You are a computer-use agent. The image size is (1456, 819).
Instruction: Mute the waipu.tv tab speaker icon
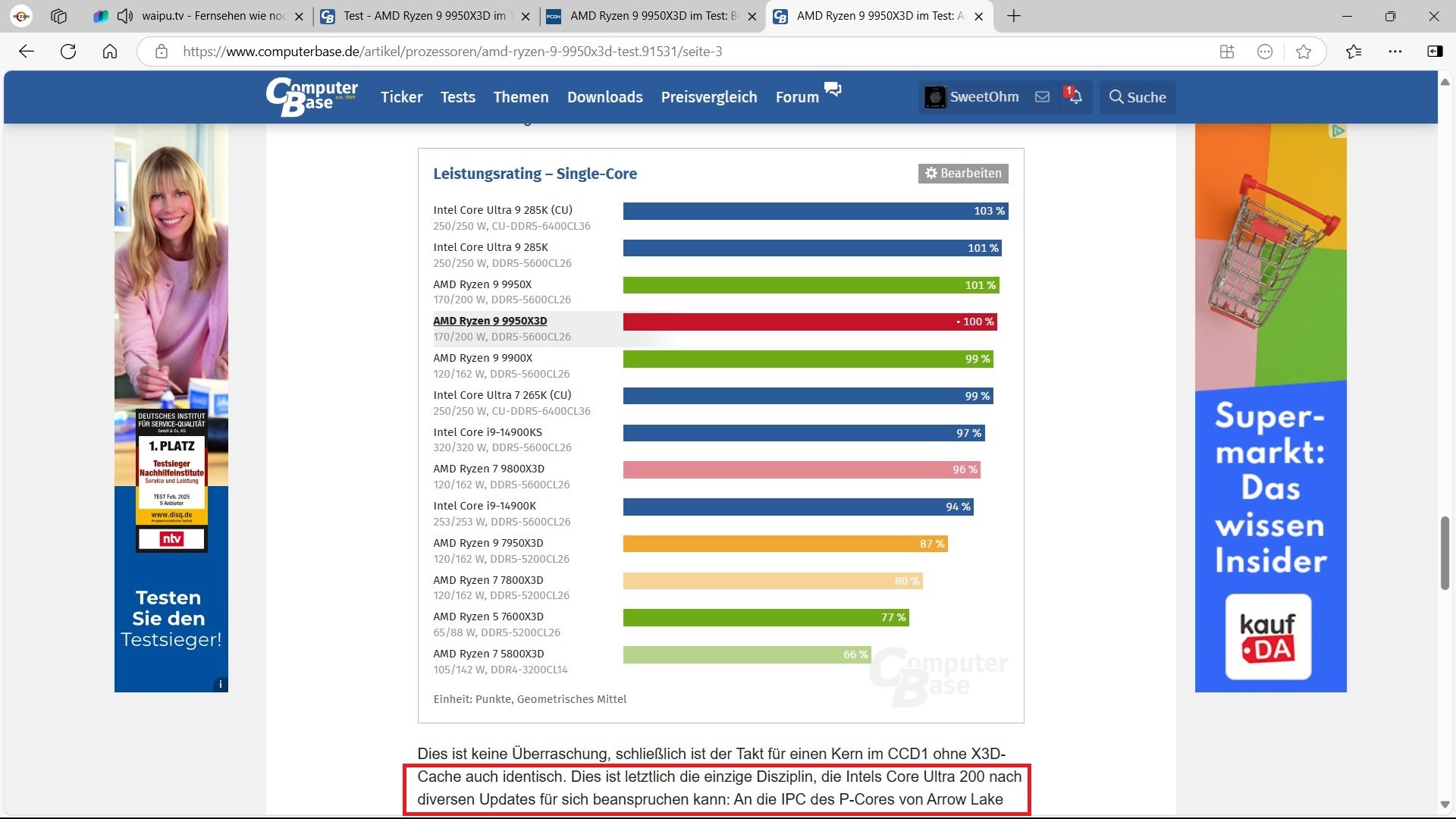(x=125, y=16)
